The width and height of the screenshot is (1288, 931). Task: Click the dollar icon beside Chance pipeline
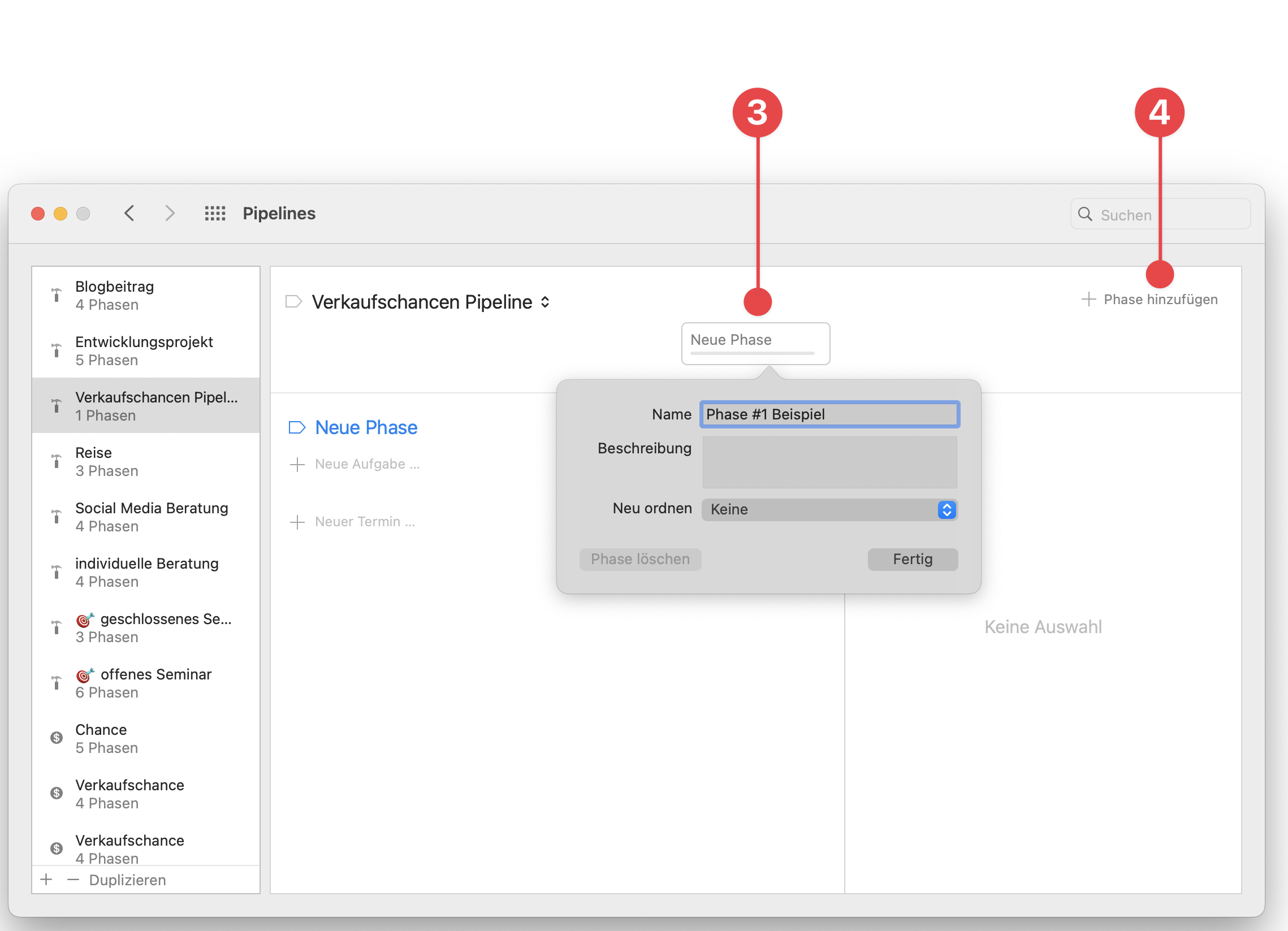click(x=55, y=738)
